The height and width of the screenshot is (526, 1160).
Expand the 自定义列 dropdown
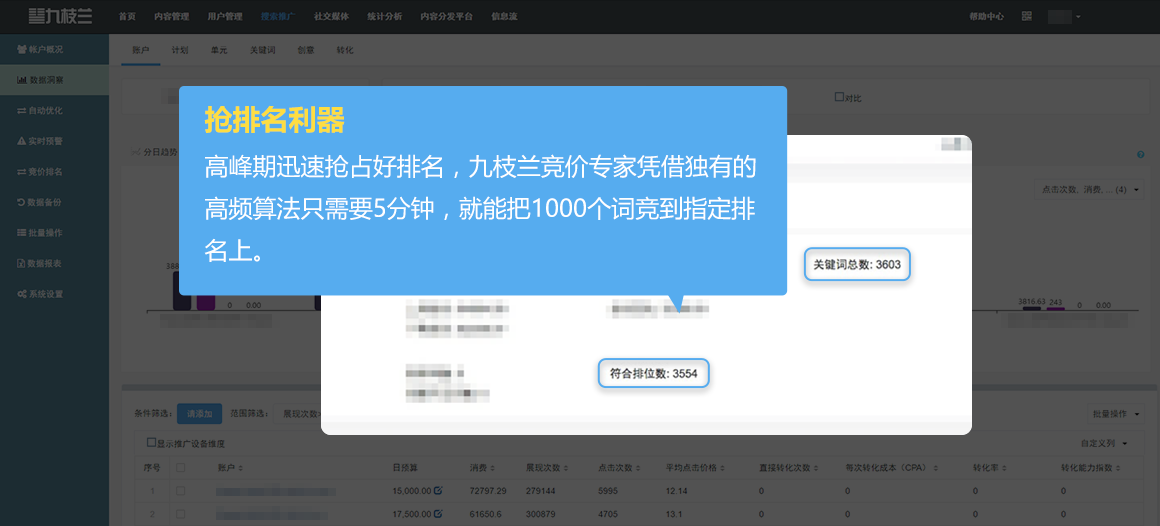pyautogui.click(x=1104, y=443)
